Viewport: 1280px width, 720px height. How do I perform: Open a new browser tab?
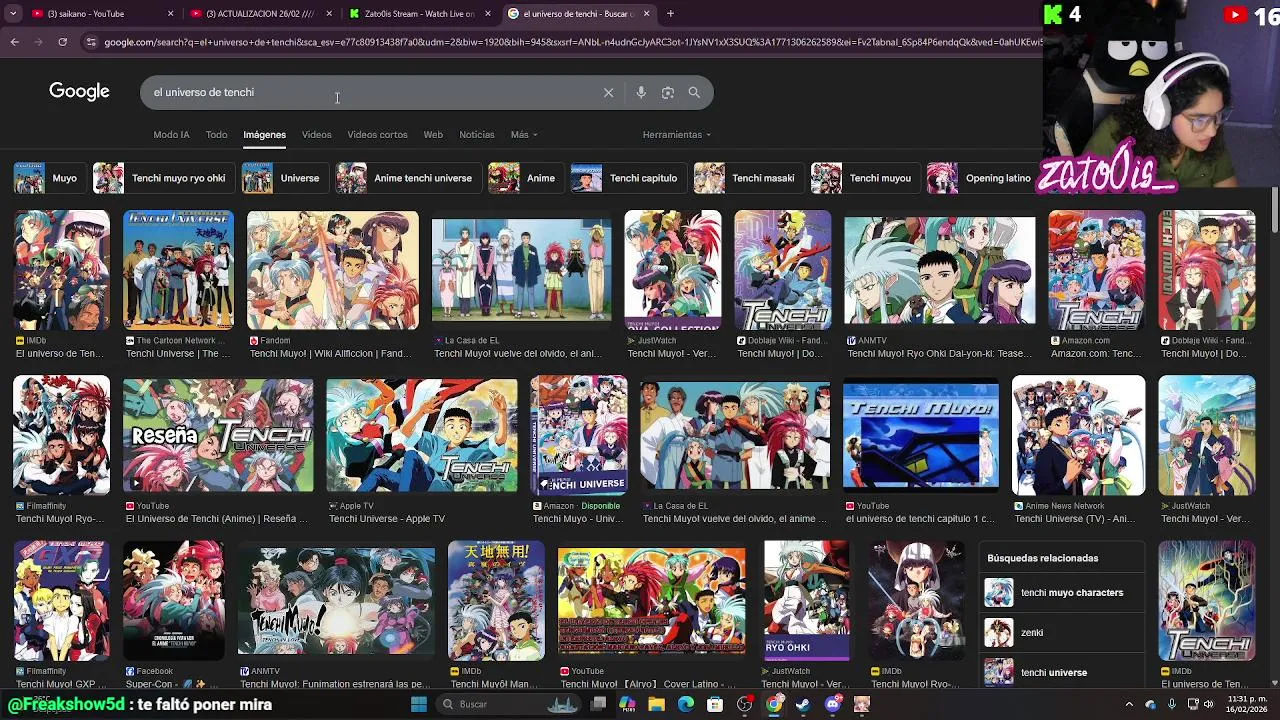[x=670, y=14]
